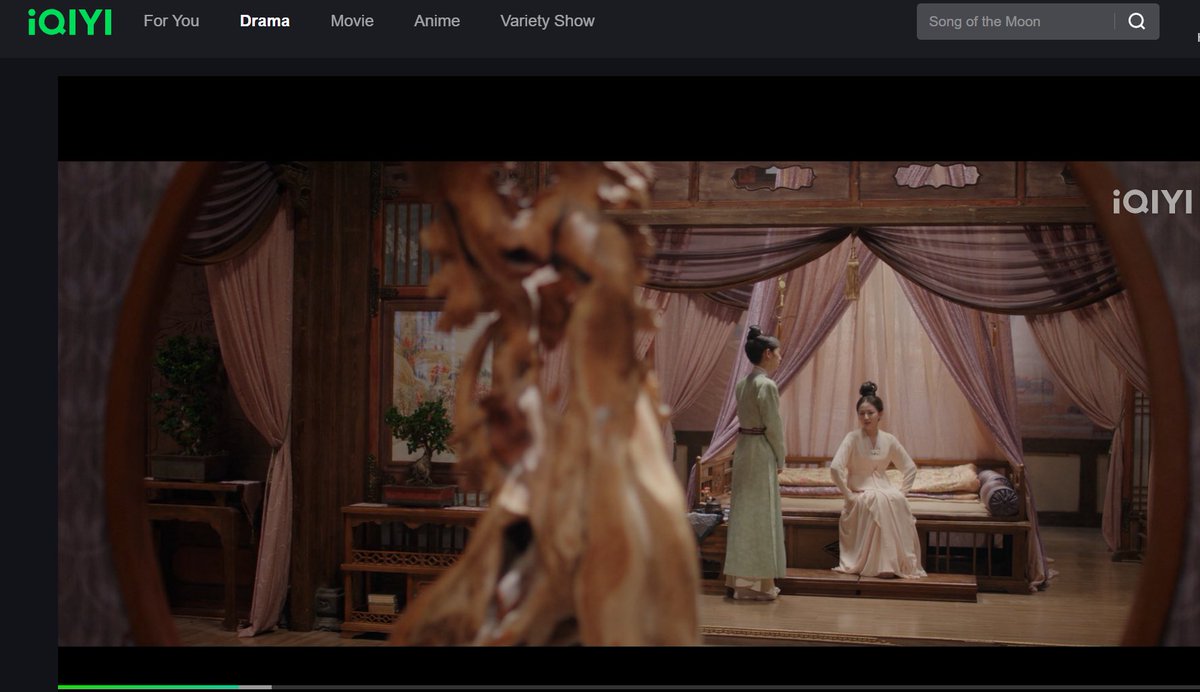The image size is (1200, 692).
Task: Focus the Song of the Moon search field
Action: 1015,21
